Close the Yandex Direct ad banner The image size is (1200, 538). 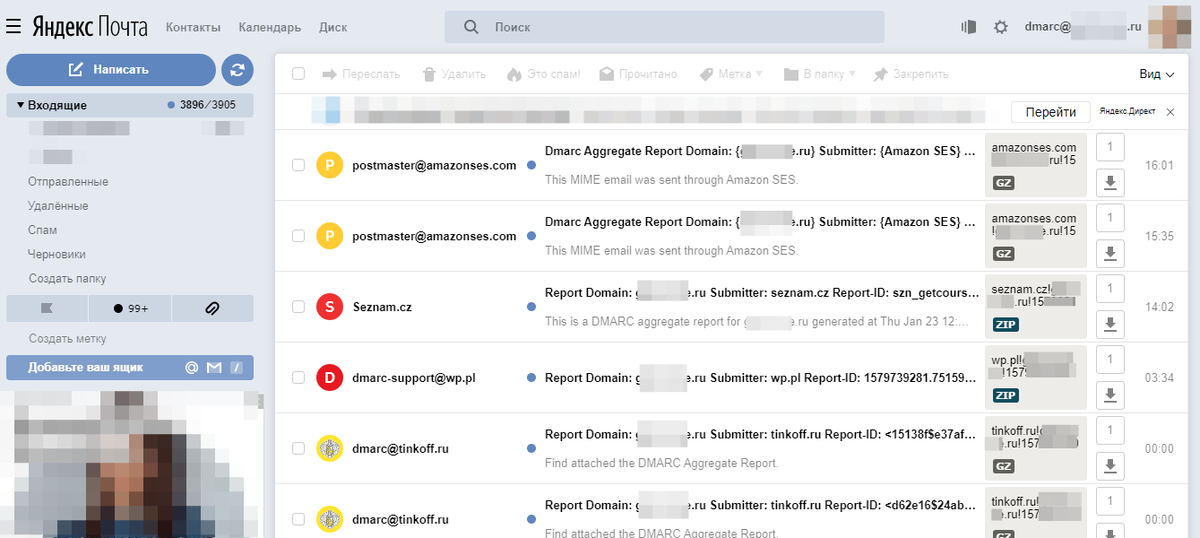pyautogui.click(x=1170, y=111)
